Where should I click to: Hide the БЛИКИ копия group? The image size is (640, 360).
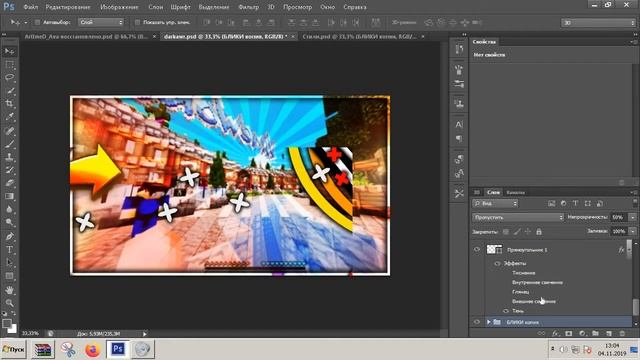coord(477,322)
